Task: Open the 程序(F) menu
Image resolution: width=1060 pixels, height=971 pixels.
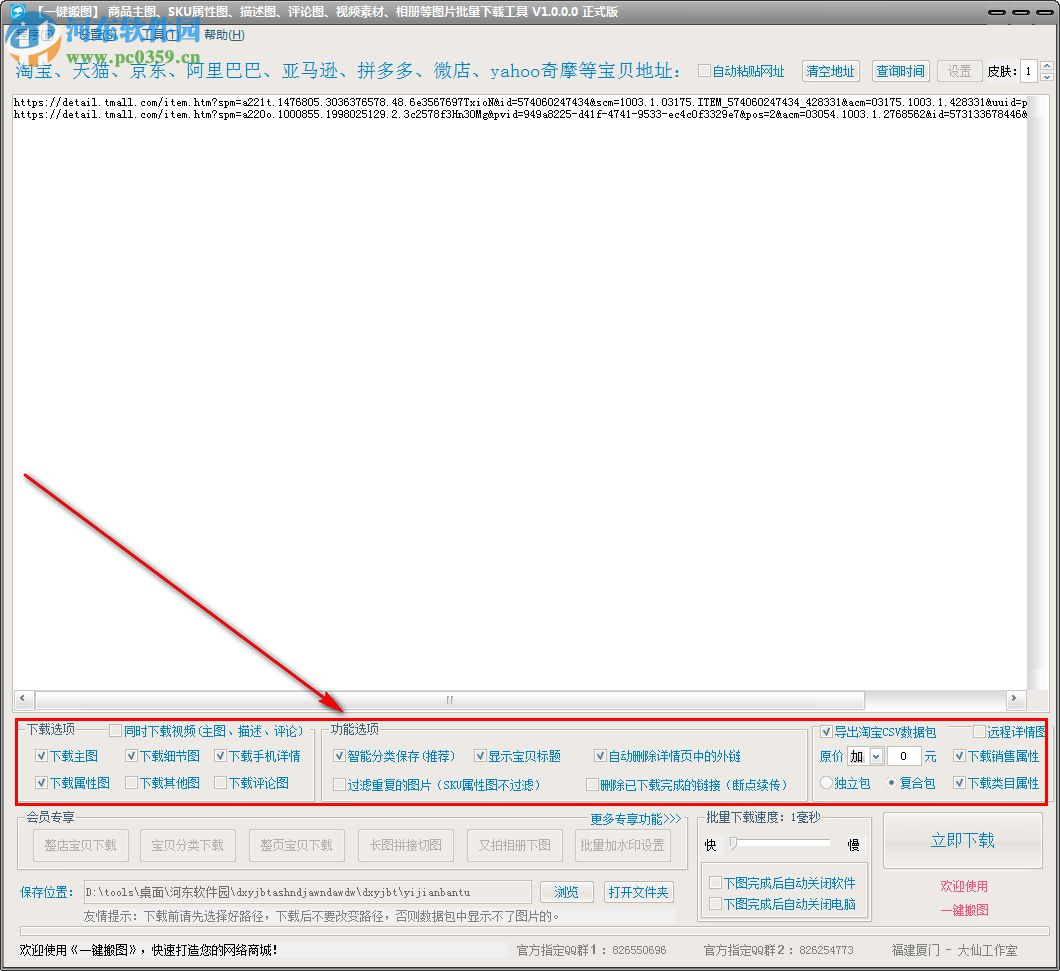Action: pos(35,34)
